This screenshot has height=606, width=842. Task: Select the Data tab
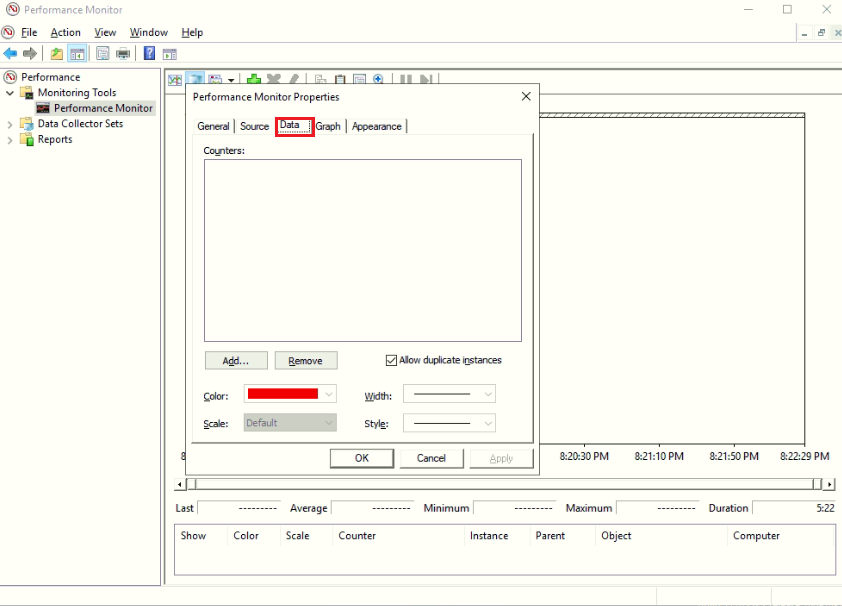[x=294, y=126]
